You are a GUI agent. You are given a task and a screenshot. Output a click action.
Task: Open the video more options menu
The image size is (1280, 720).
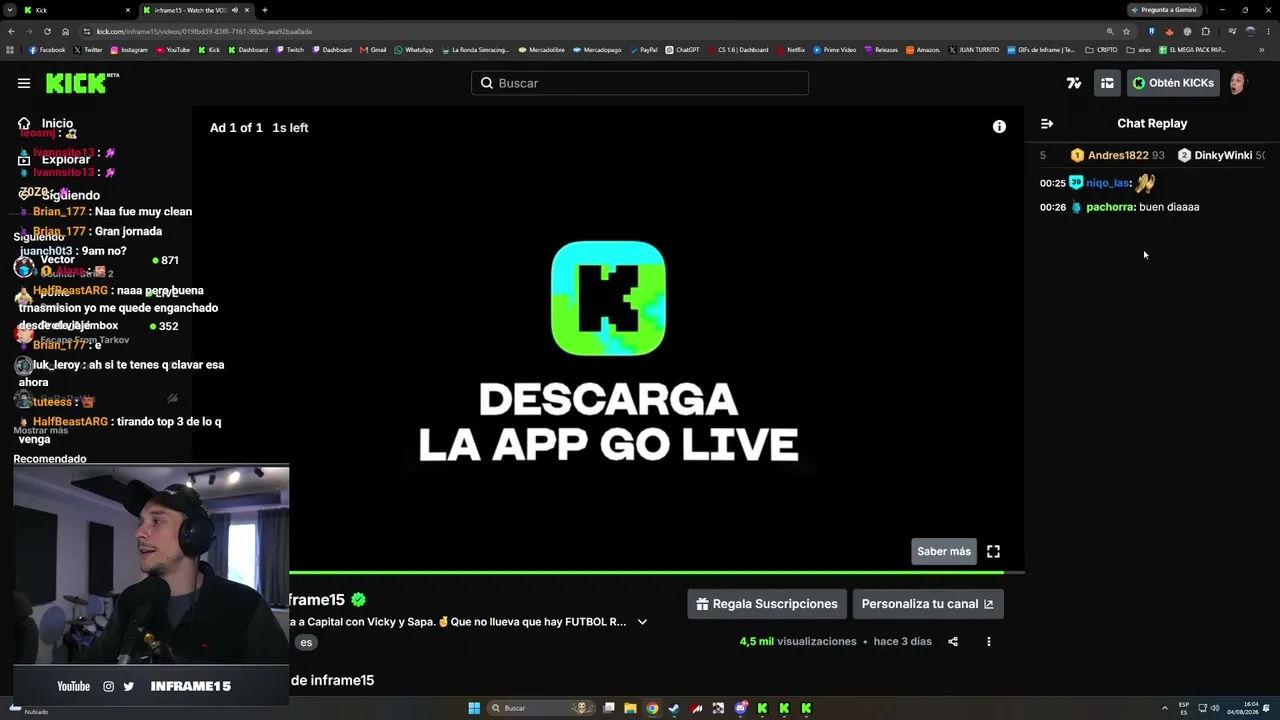[x=989, y=642]
